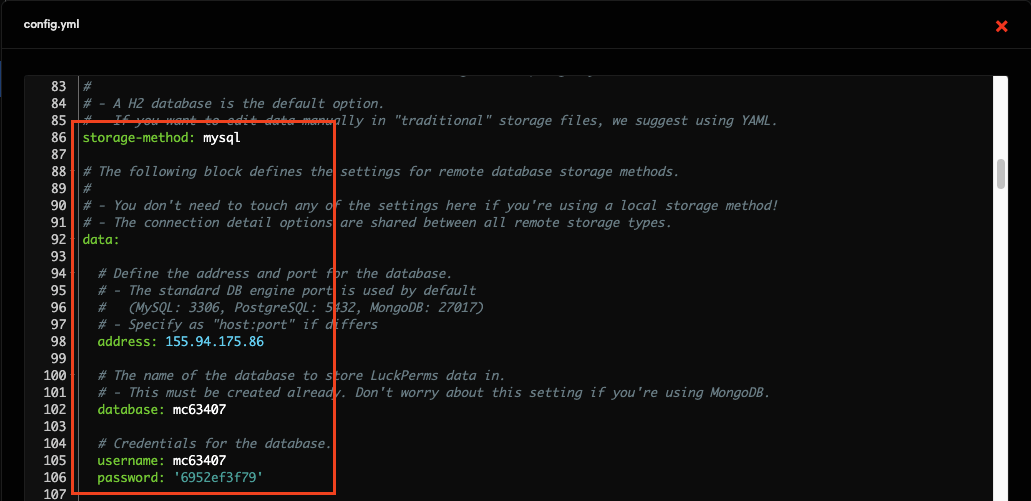The height and width of the screenshot is (501, 1031).
Task: Close the config.yml editor dialog
Action: (x=1001, y=26)
